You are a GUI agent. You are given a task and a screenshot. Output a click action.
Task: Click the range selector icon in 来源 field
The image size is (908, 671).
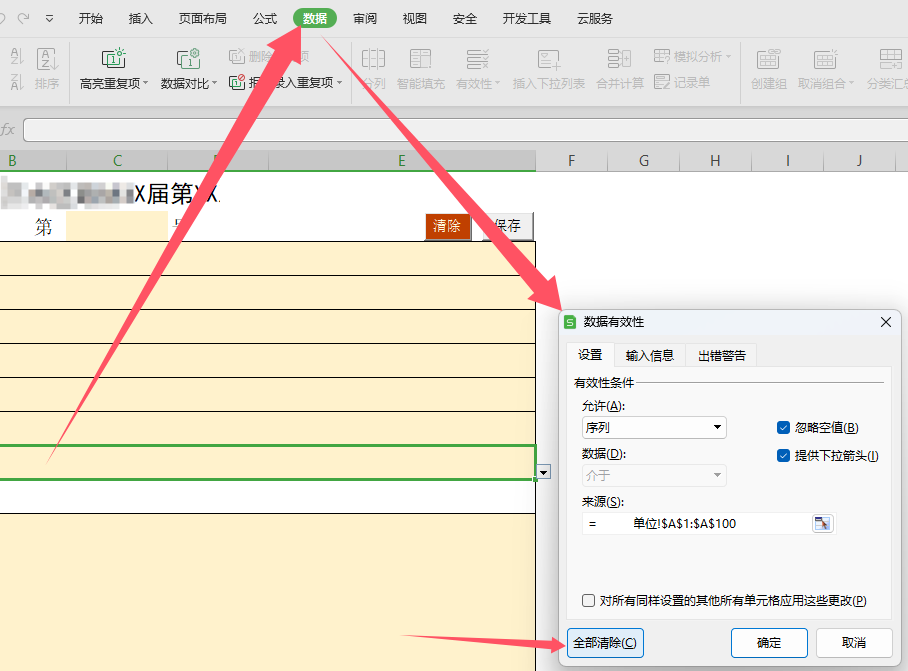coord(822,523)
